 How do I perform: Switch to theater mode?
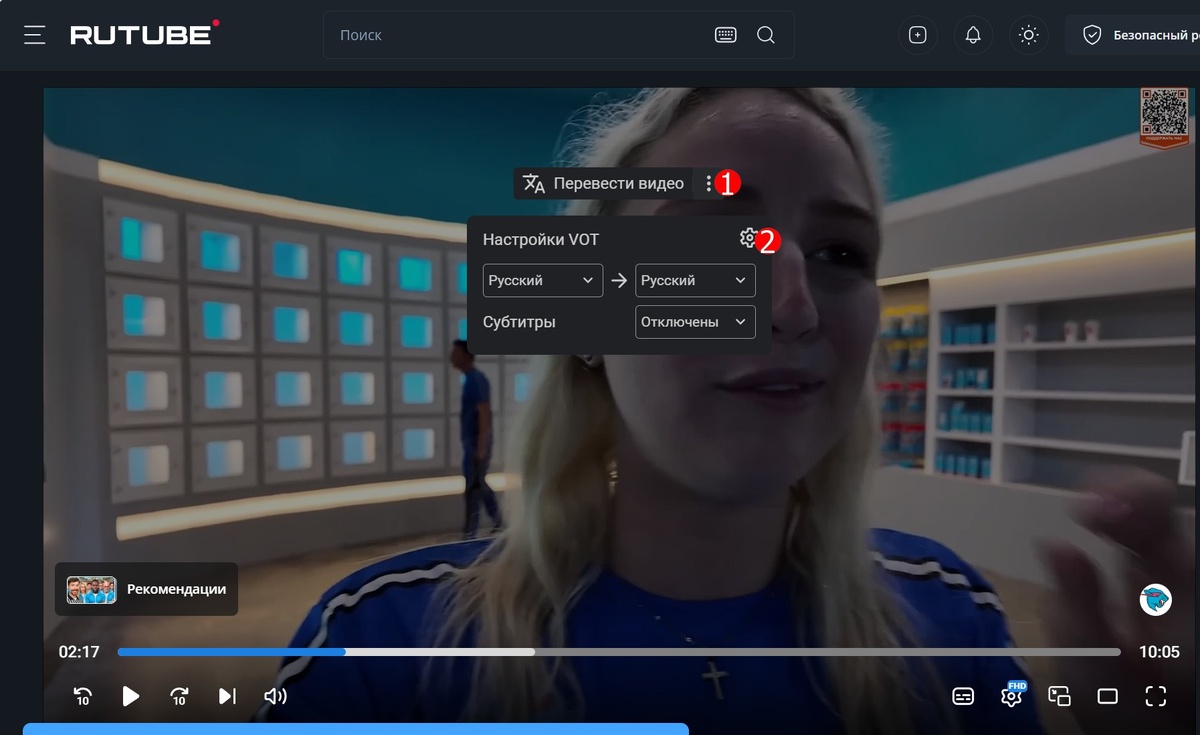click(x=1107, y=696)
